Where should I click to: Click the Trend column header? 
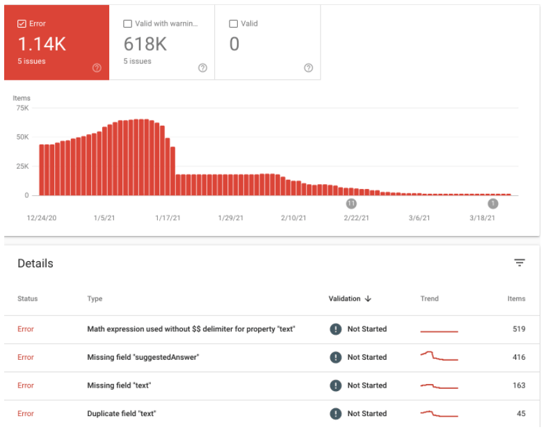(429, 299)
